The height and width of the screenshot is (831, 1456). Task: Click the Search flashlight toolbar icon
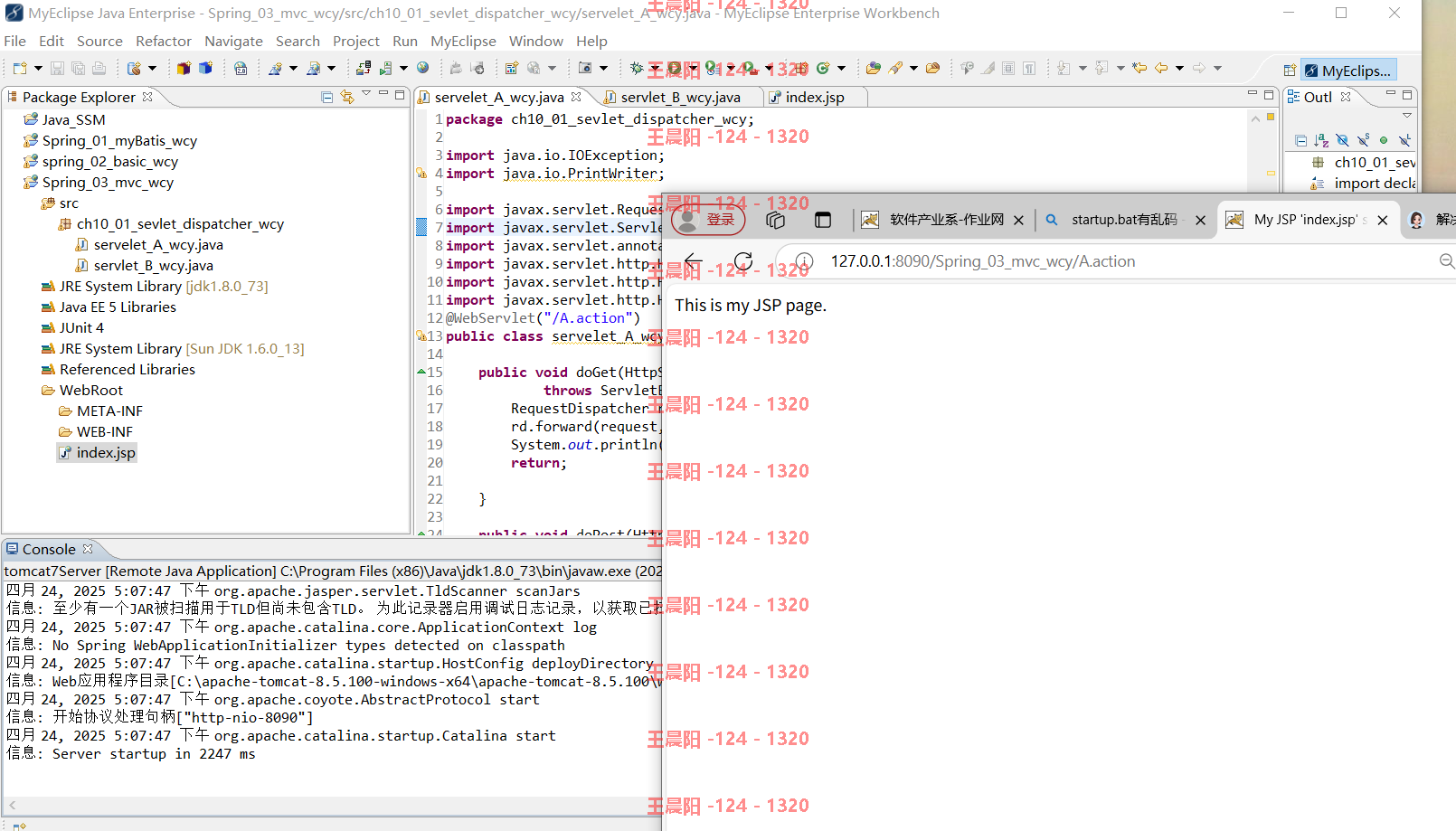point(895,68)
